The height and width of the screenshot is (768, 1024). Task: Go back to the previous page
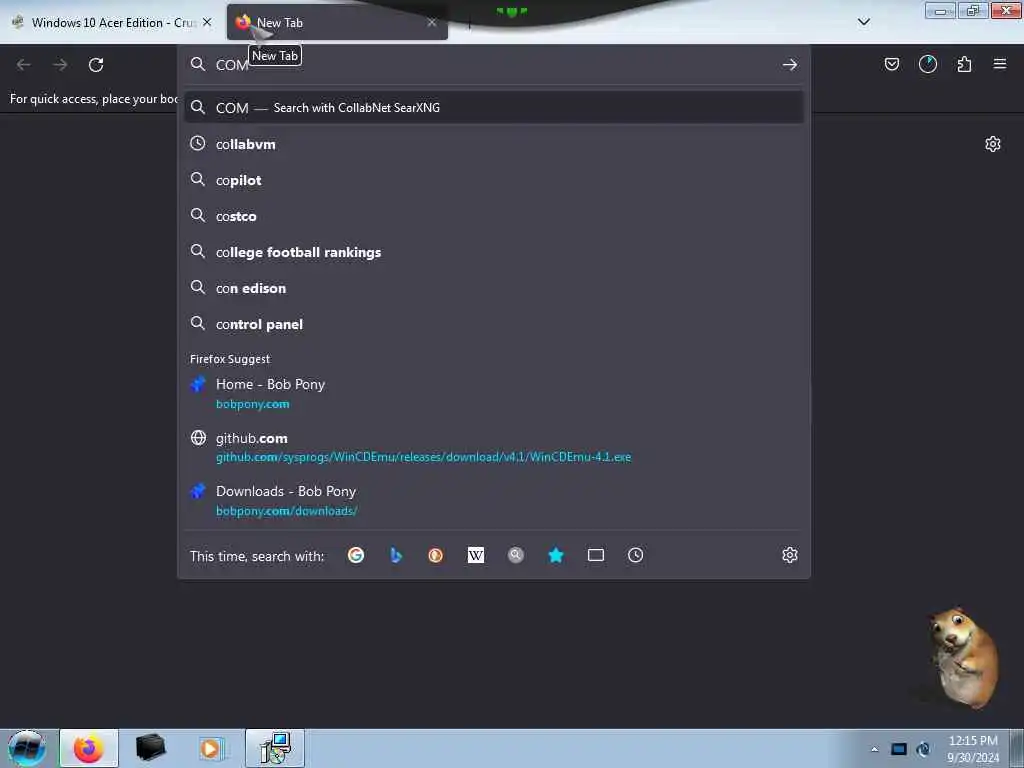(x=24, y=65)
